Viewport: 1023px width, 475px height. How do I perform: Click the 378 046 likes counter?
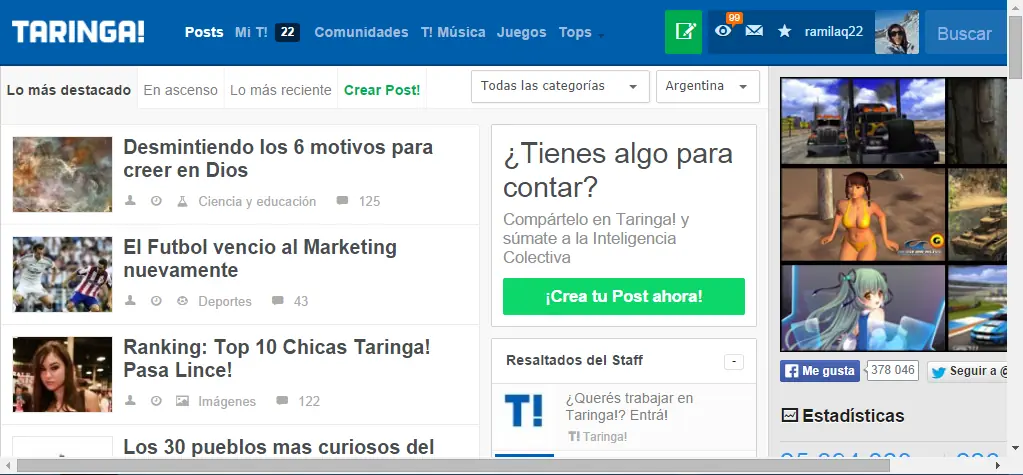point(893,371)
